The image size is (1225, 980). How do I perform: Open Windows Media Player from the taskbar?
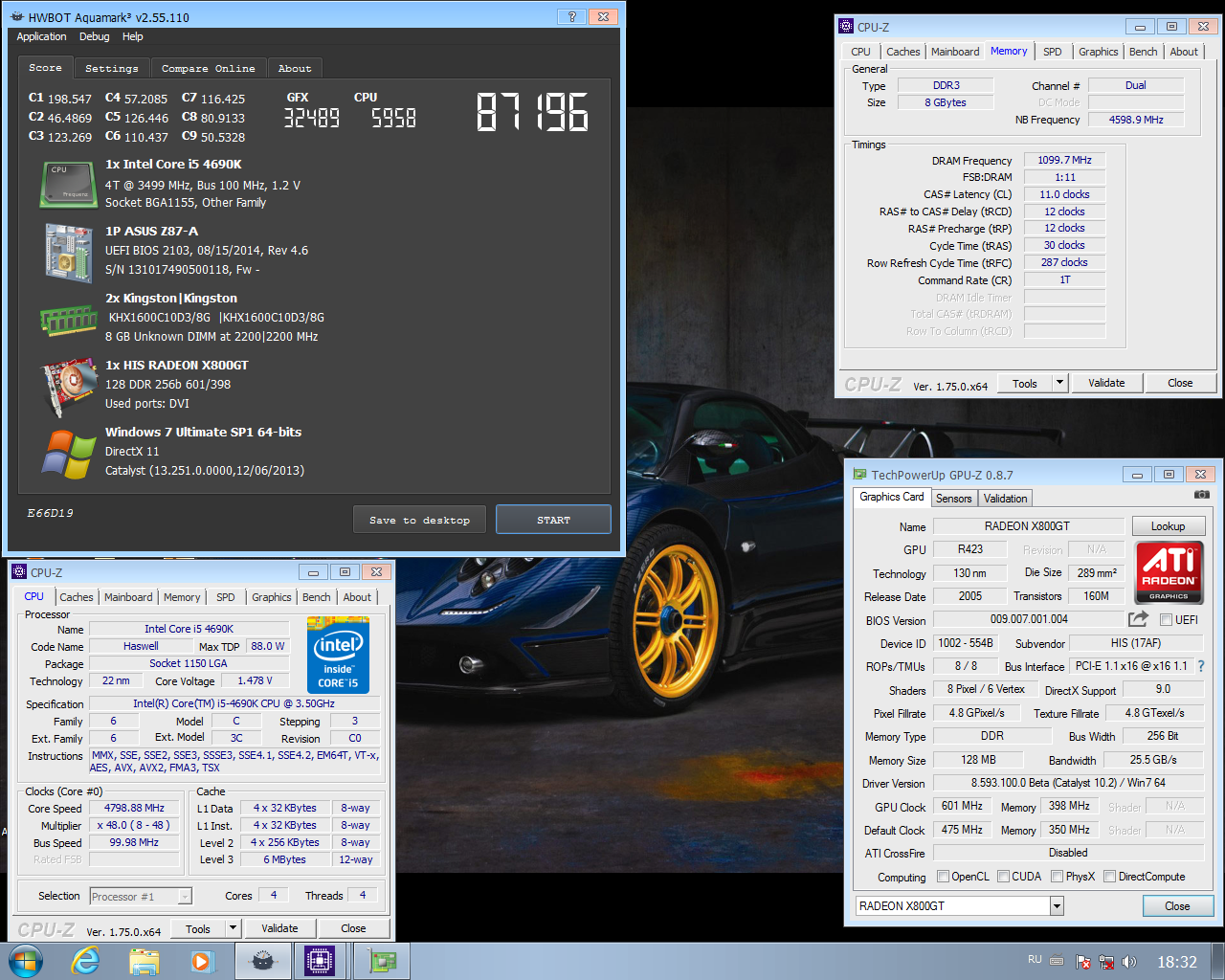202,961
